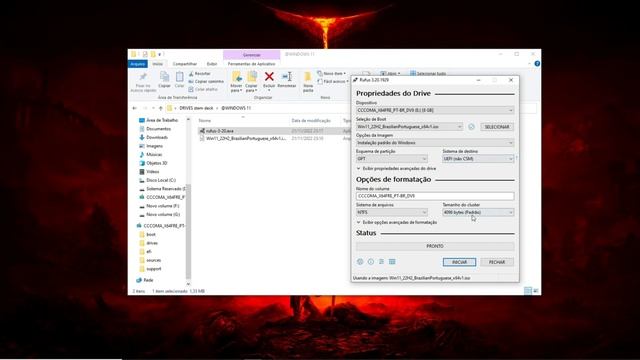
Task: Open the Novo item dropdown
Action: (x=331, y=73)
